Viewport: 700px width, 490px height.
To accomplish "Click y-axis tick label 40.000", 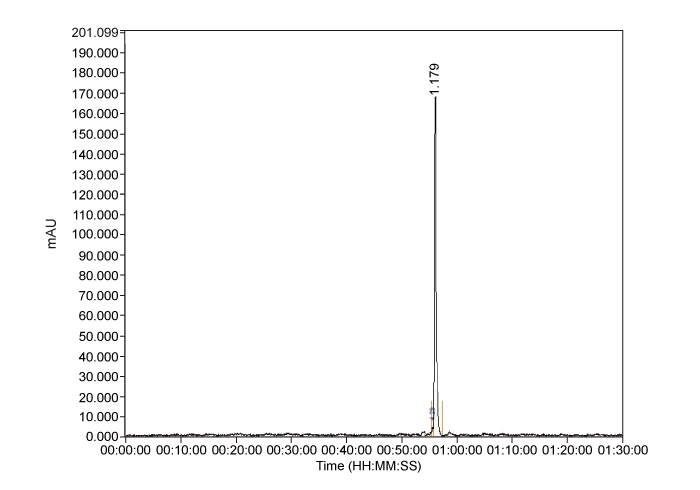I will tap(99, 356).
